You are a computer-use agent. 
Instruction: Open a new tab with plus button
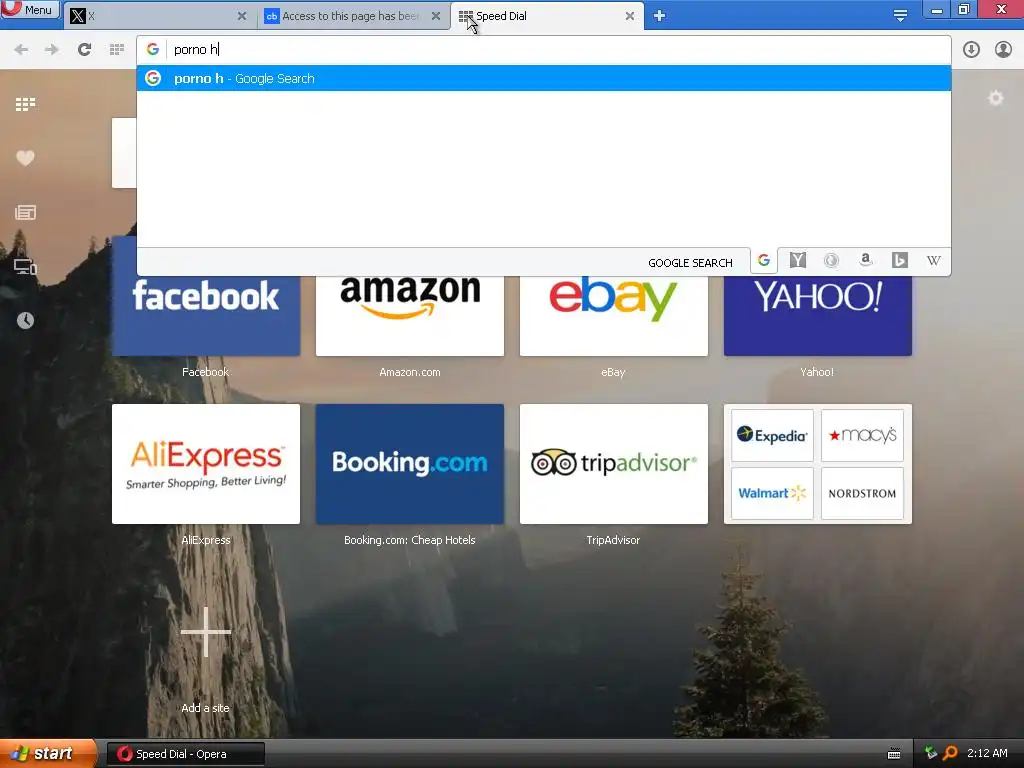pyautogui.click(x=660, y=16)
